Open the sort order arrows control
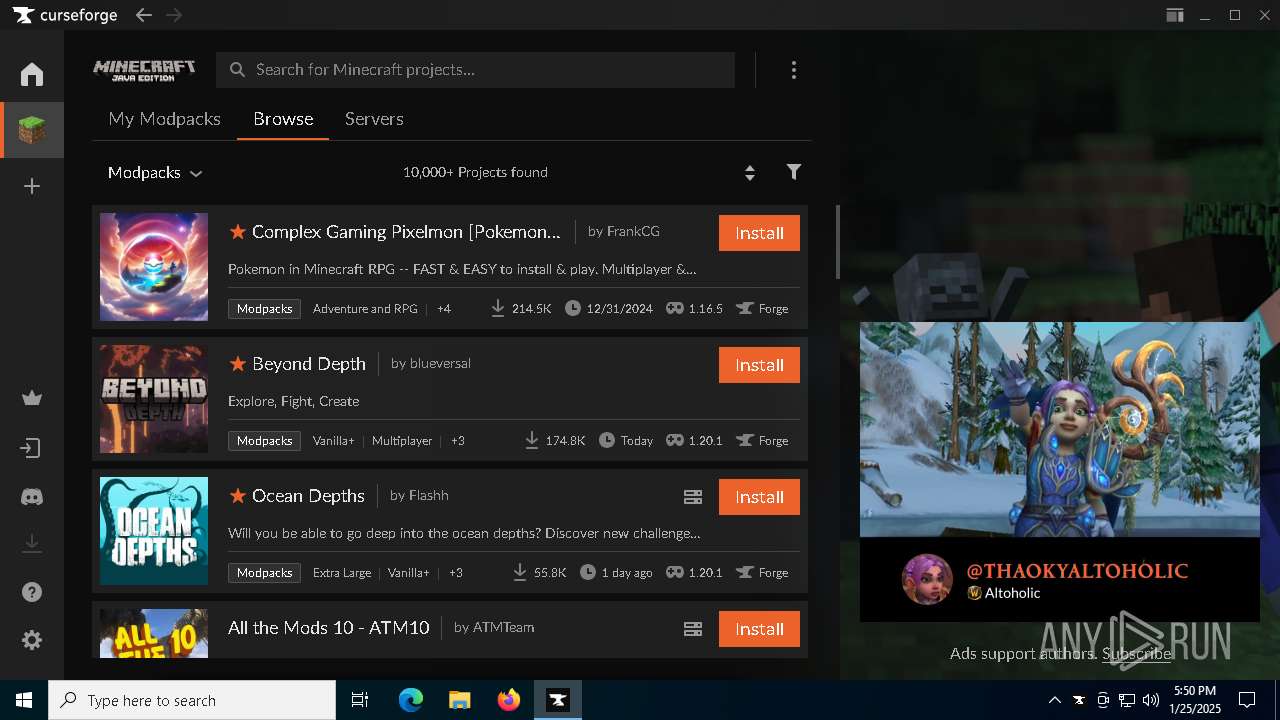This screenshot has height=720, width=1280. click(749, 172)
